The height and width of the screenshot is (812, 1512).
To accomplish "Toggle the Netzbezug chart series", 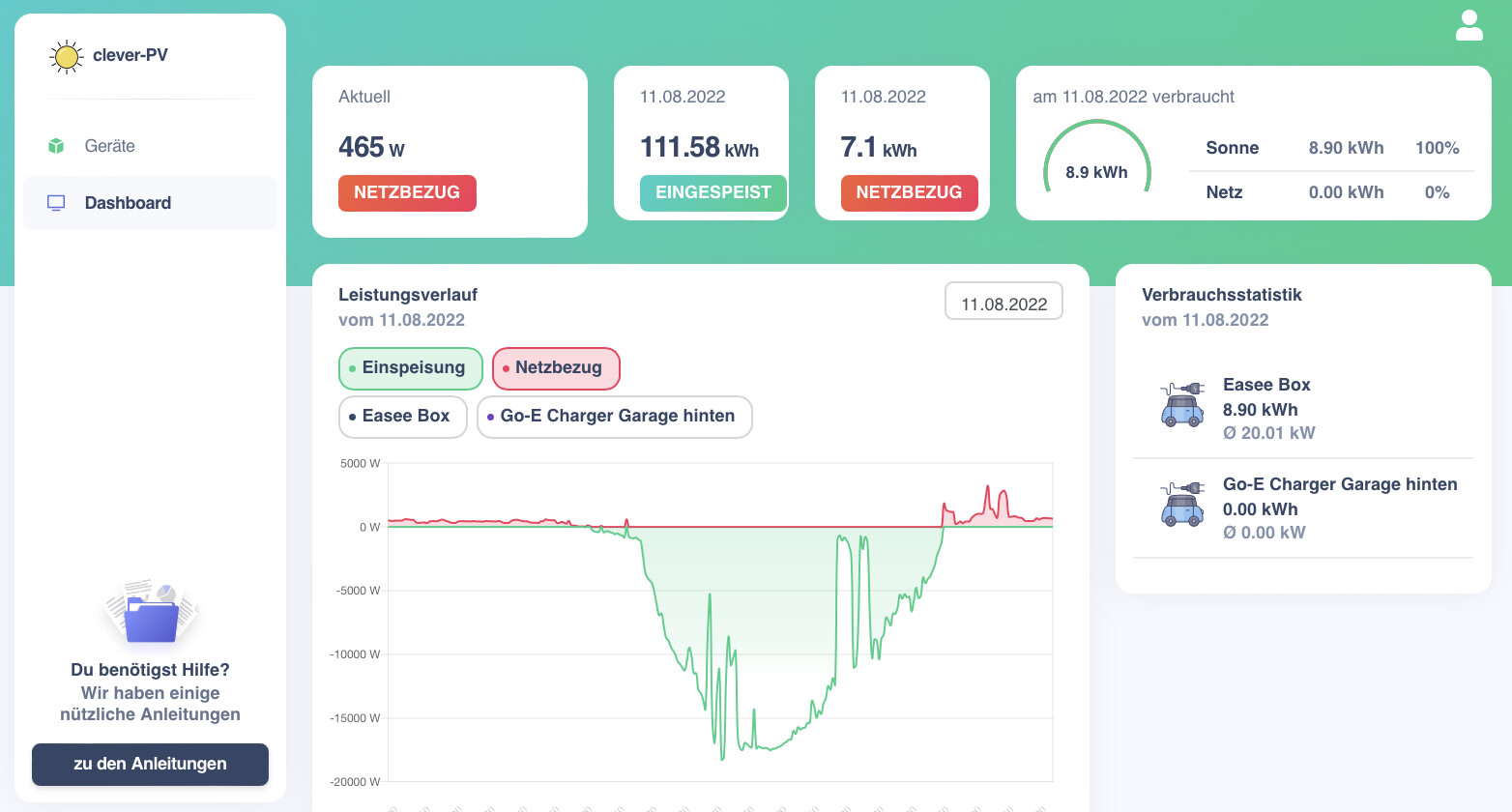I will point(556,368).
